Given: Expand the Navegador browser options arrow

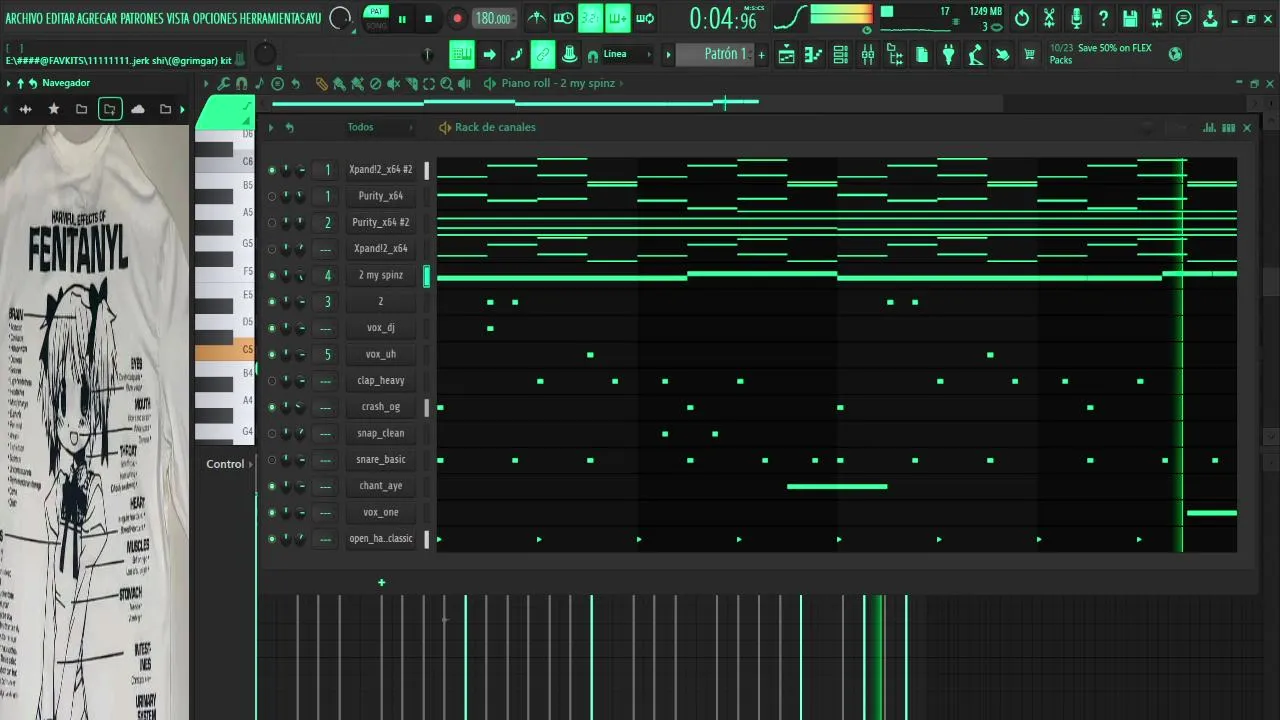Looking at the screenshot, I should click(9, 83).
